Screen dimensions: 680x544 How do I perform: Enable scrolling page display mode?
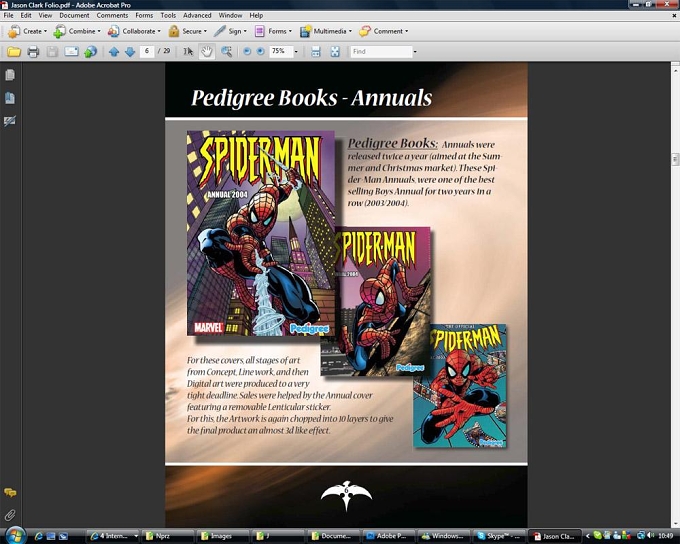[x=316, y=52]
